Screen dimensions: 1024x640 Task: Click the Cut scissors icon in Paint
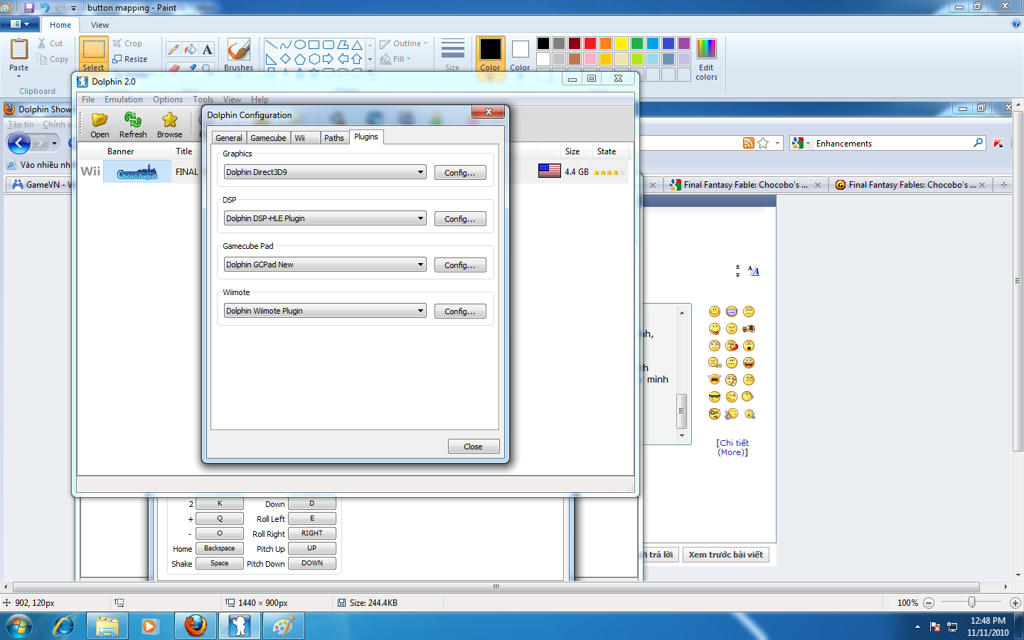[x=42, y=43]
